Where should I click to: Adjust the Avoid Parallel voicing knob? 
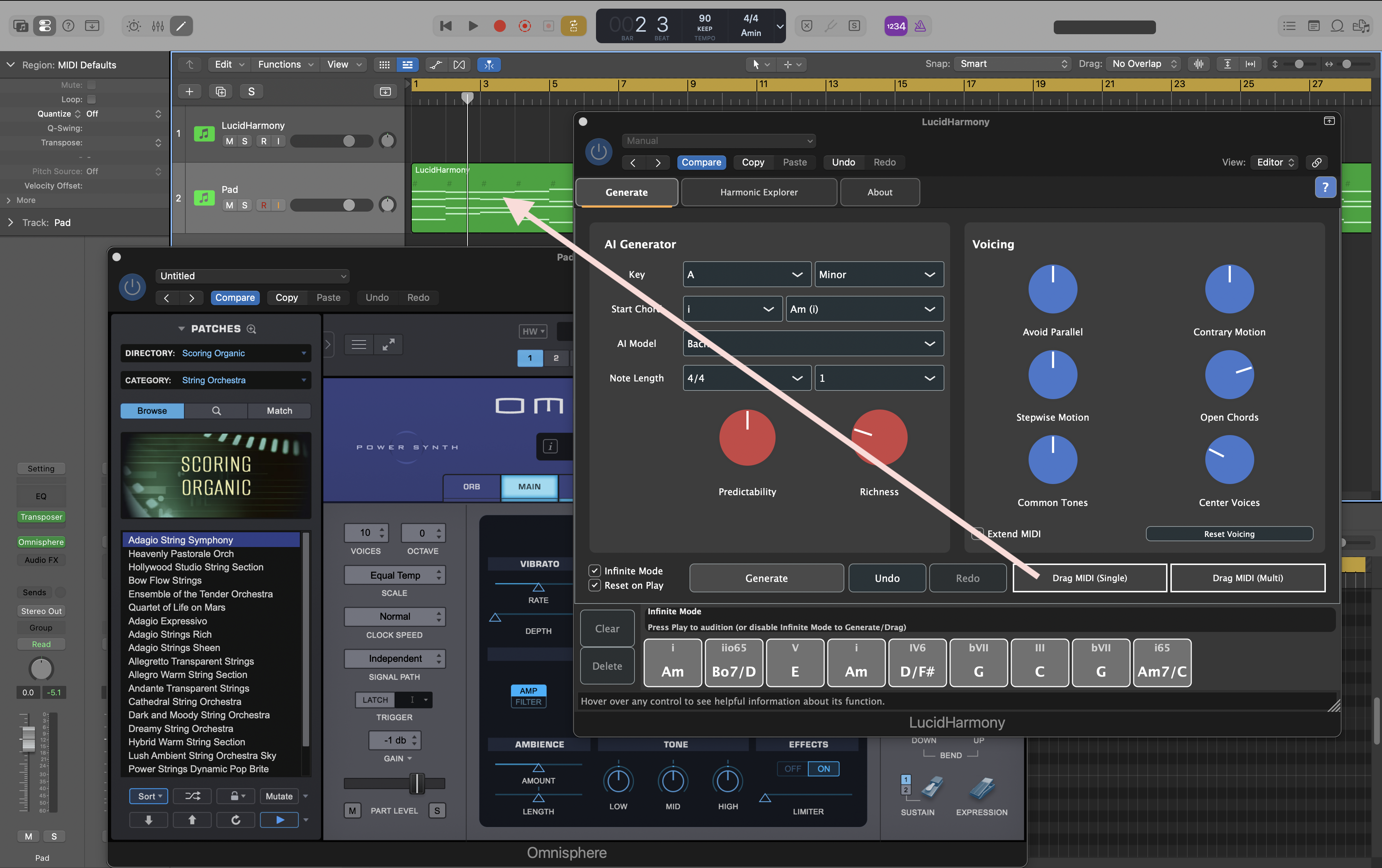coord(1052,289)
